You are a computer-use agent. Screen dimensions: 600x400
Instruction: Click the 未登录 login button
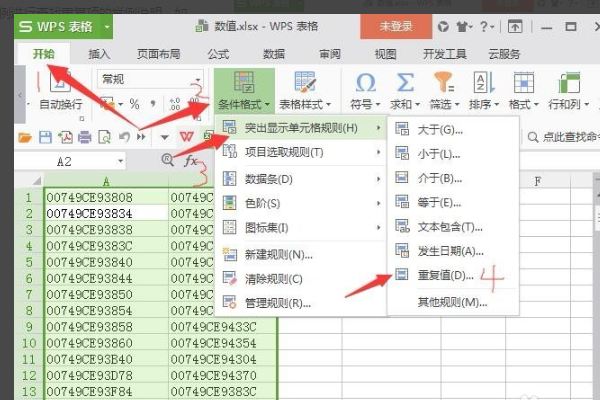pyautogui.click(x=396, y=26)
